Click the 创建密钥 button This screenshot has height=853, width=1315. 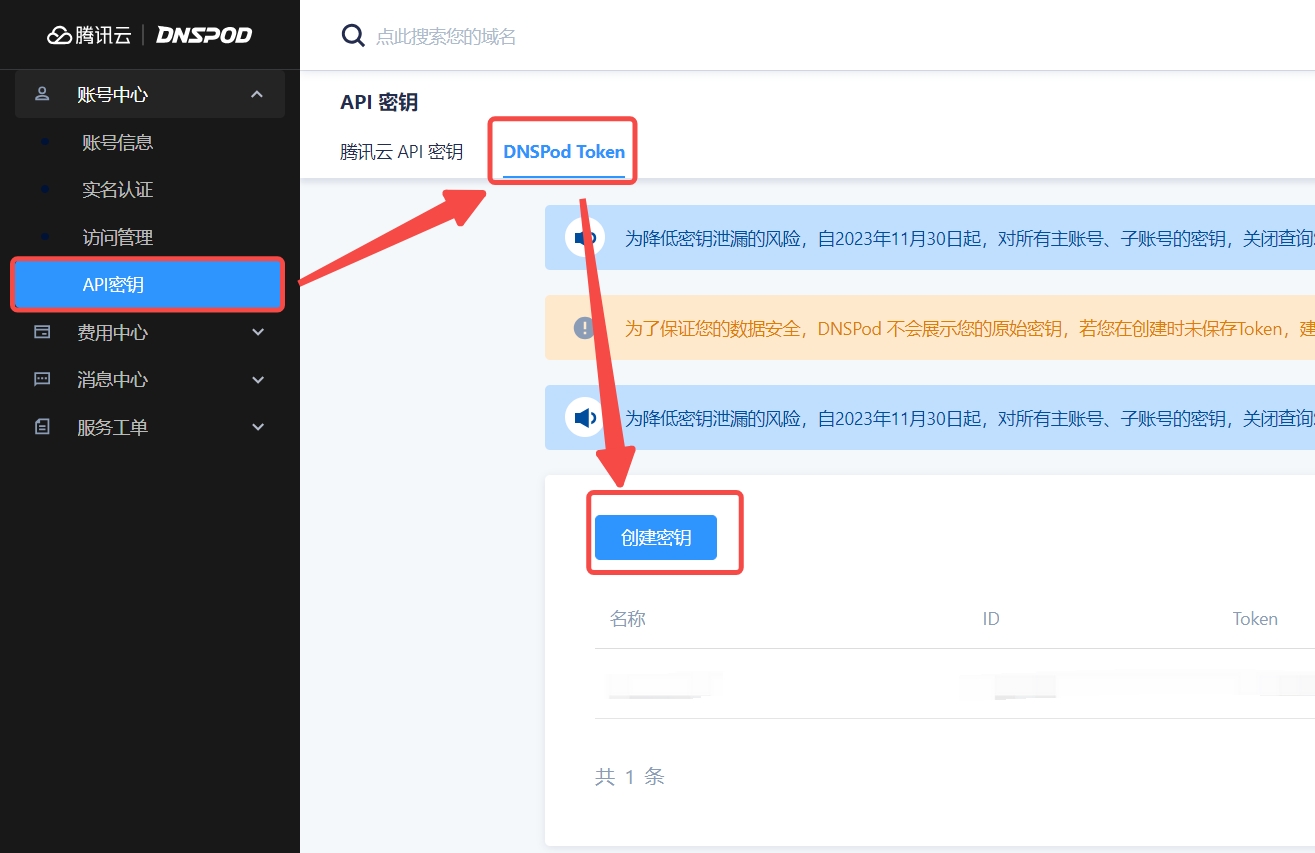[x=656, y=538]
